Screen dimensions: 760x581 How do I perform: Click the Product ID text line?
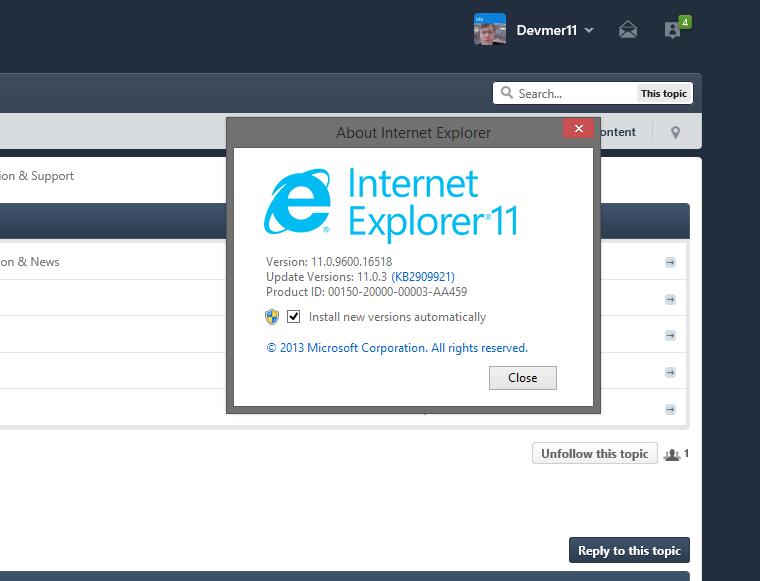click(x=366, y=292)
